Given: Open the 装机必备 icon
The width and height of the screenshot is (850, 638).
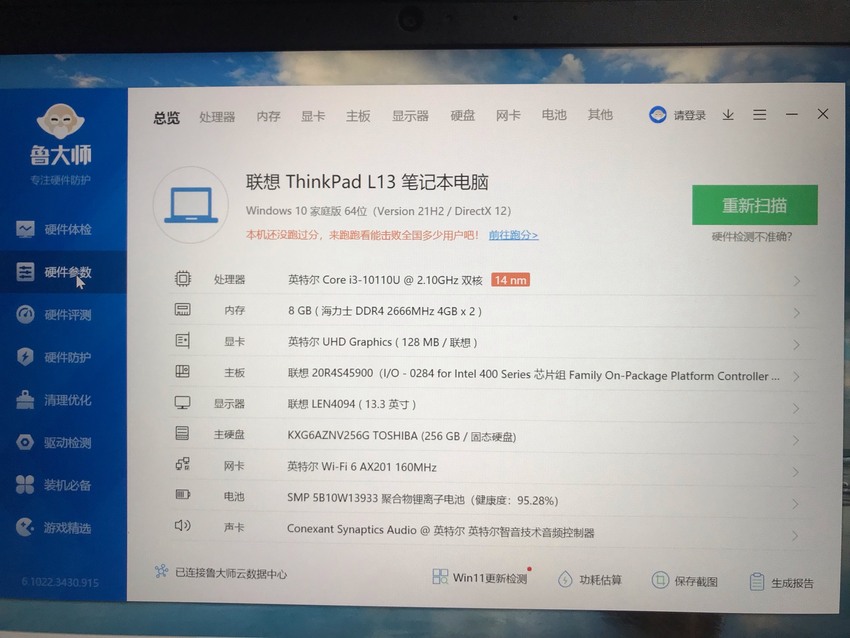Looking at the screenshot, I should [25, 485].
